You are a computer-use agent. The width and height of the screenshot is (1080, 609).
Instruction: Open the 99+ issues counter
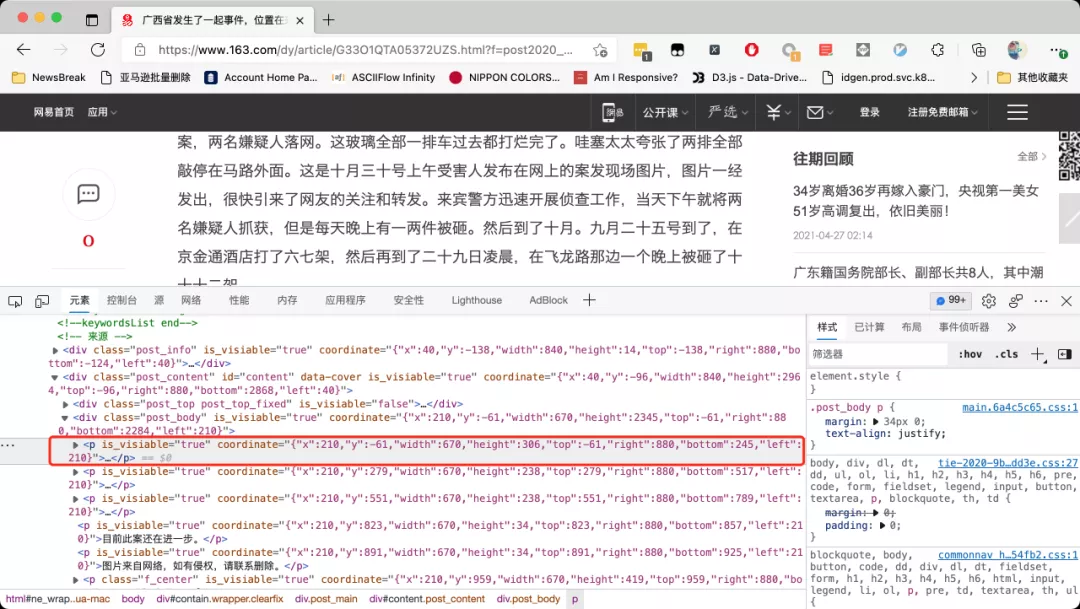[x=951, y=300]
